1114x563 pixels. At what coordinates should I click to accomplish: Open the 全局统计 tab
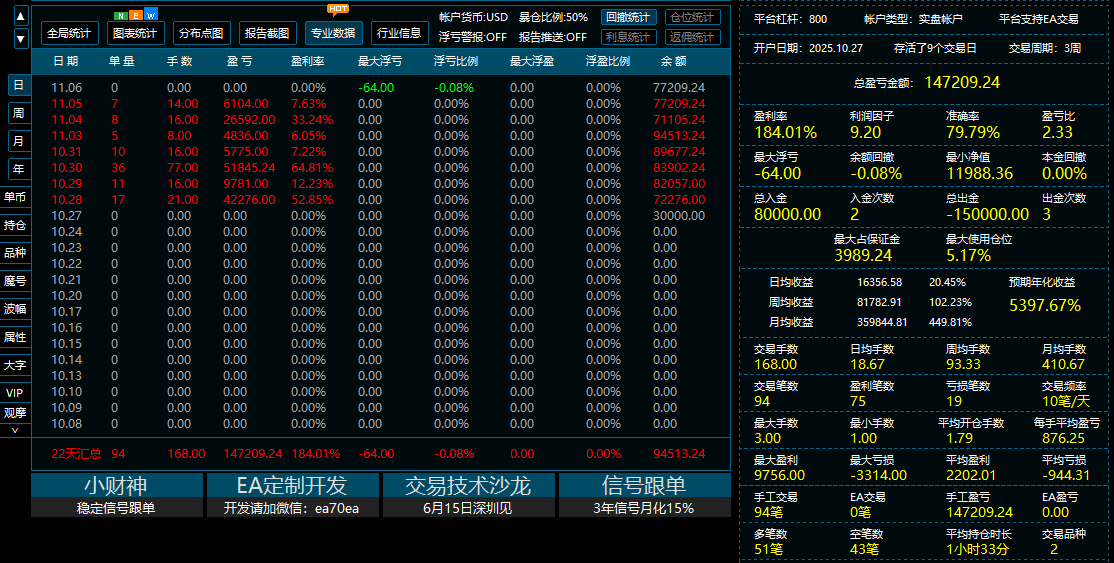[70, 33]
